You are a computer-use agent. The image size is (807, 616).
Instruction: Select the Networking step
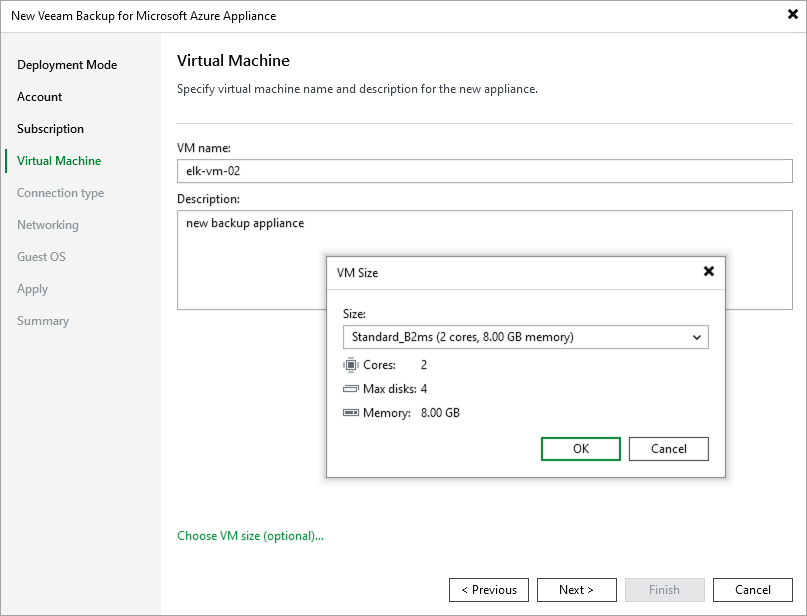pyautogui.click(x=48, y=225)
